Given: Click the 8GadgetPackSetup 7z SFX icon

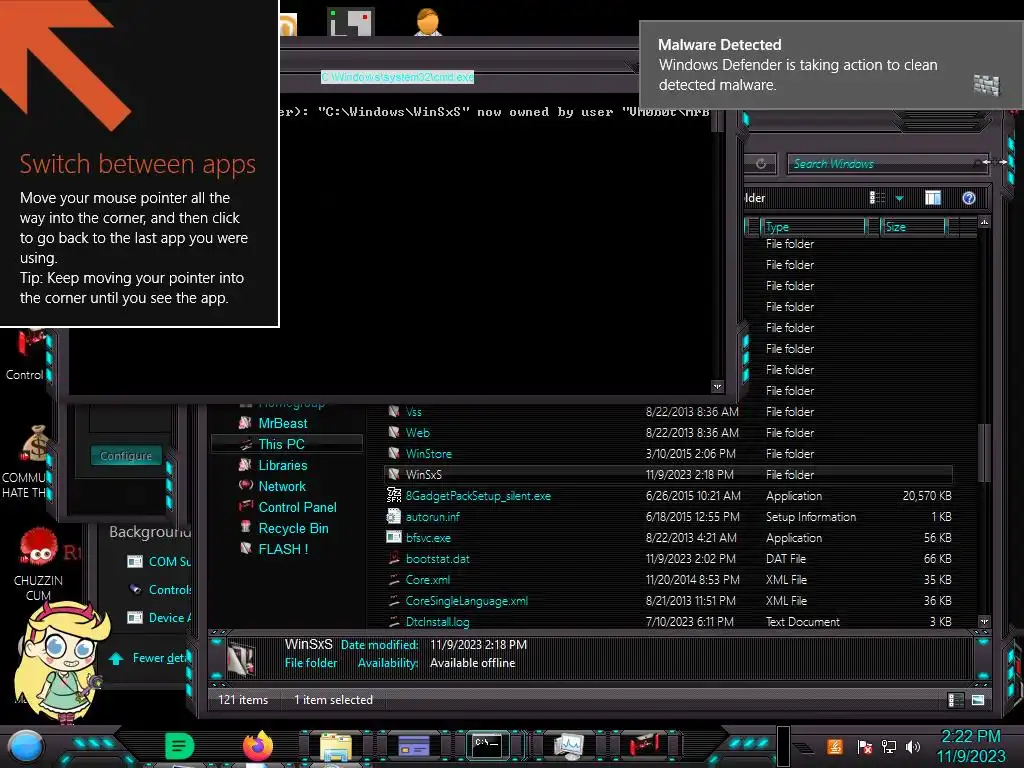Looking at the screenshot, I should pyautogui.click(x=394, y=495).
